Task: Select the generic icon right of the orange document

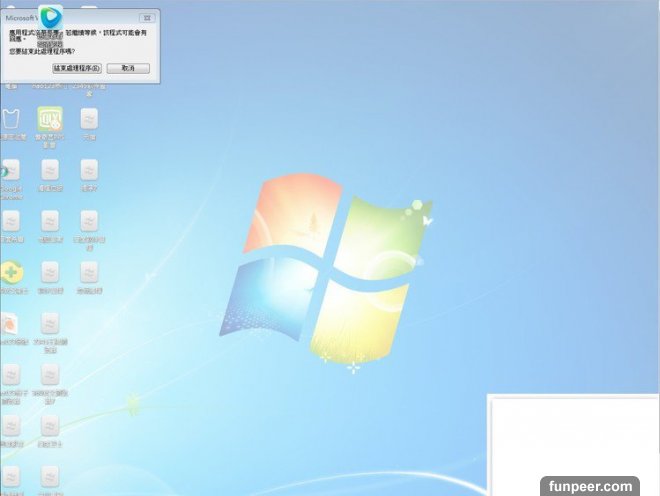Action: tap(50, 323)
